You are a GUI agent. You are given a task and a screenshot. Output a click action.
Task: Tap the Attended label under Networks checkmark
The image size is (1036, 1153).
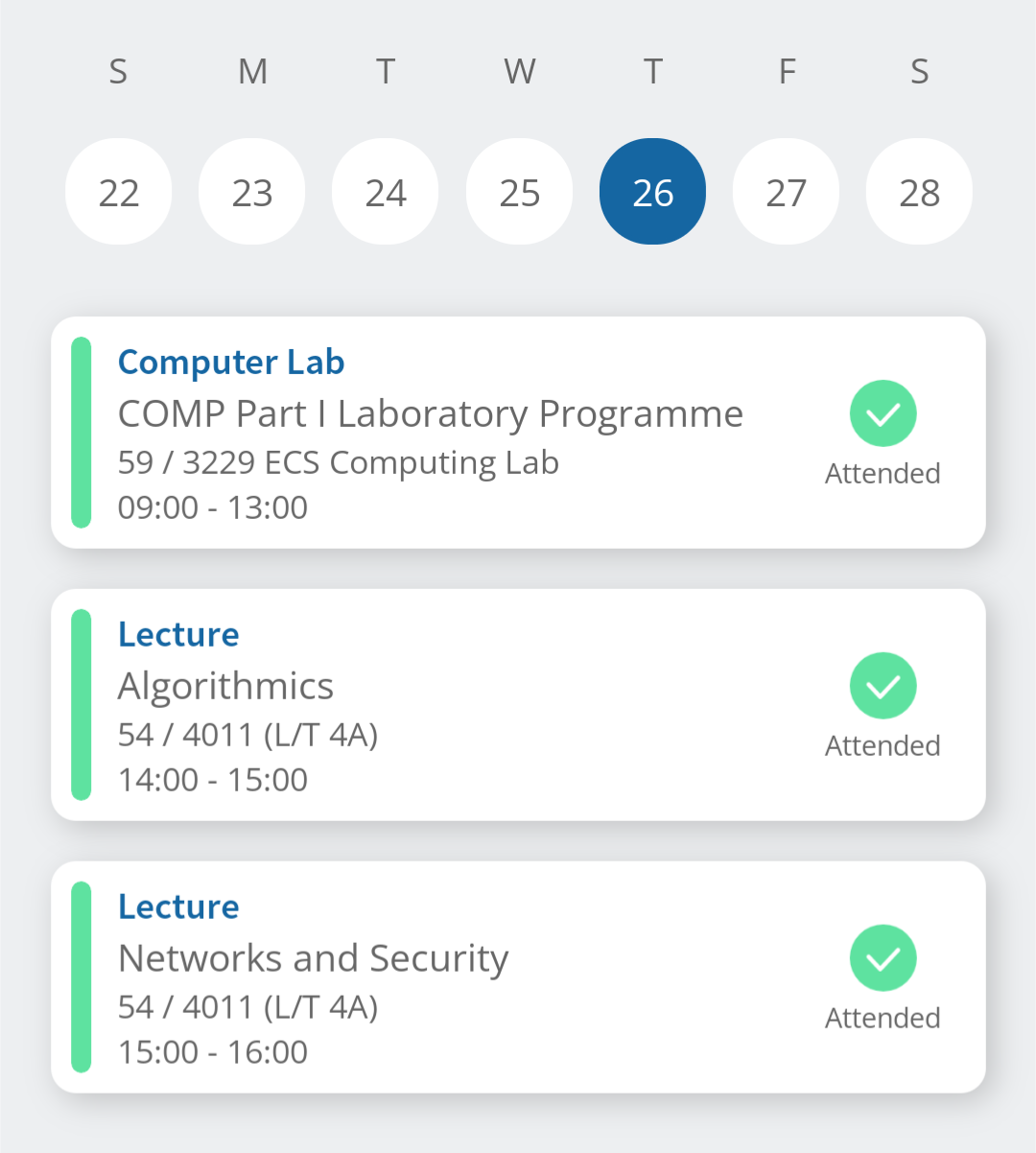tap(883, 1018)
